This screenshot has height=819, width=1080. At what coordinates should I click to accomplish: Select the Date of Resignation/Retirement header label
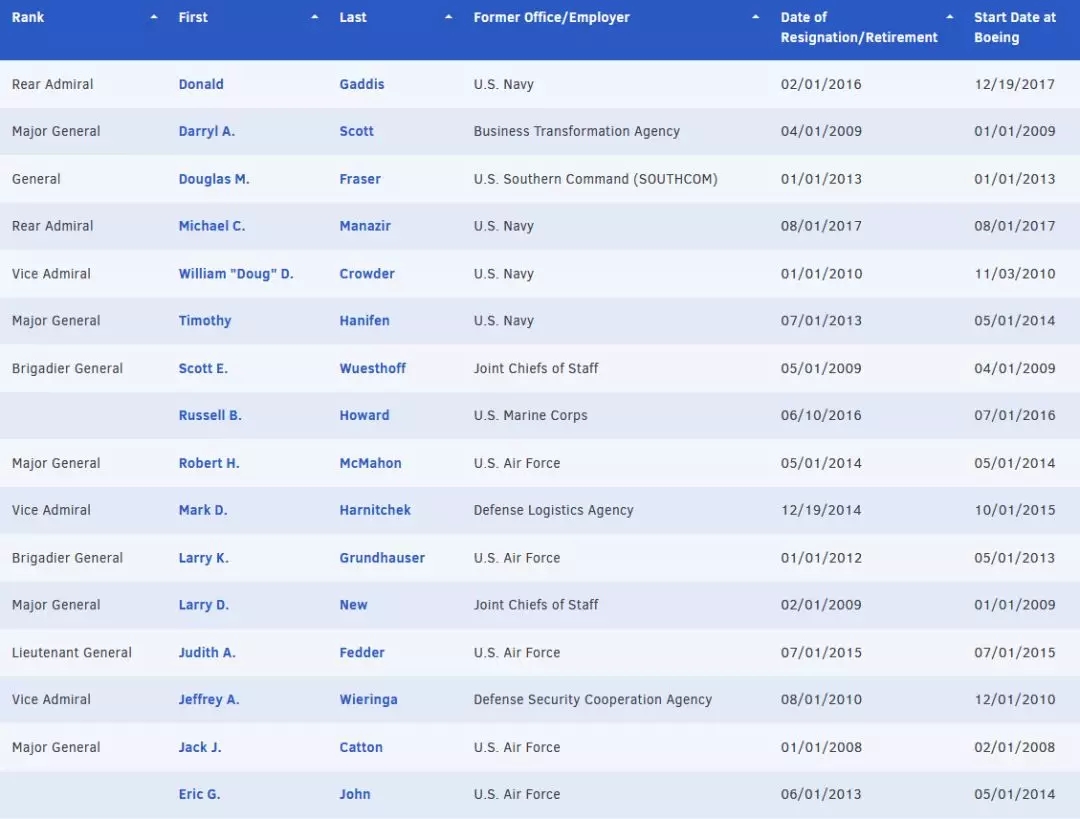[x=859, y=28]
